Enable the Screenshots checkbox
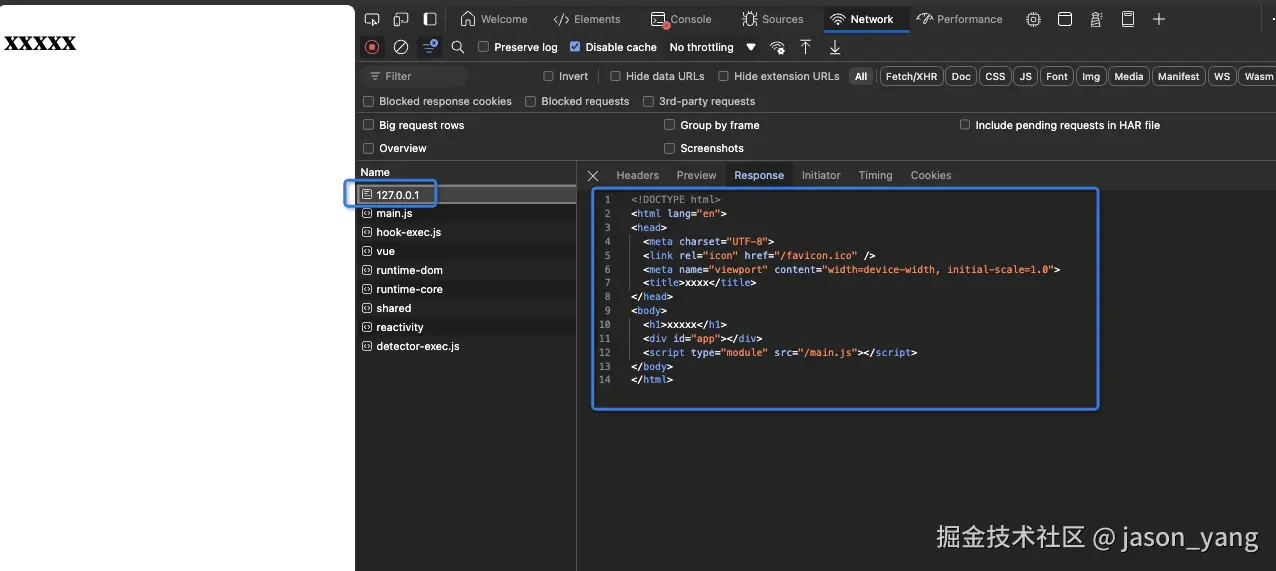The height and width of the screenshot is (571, 1276). click(x=669, y=148)
